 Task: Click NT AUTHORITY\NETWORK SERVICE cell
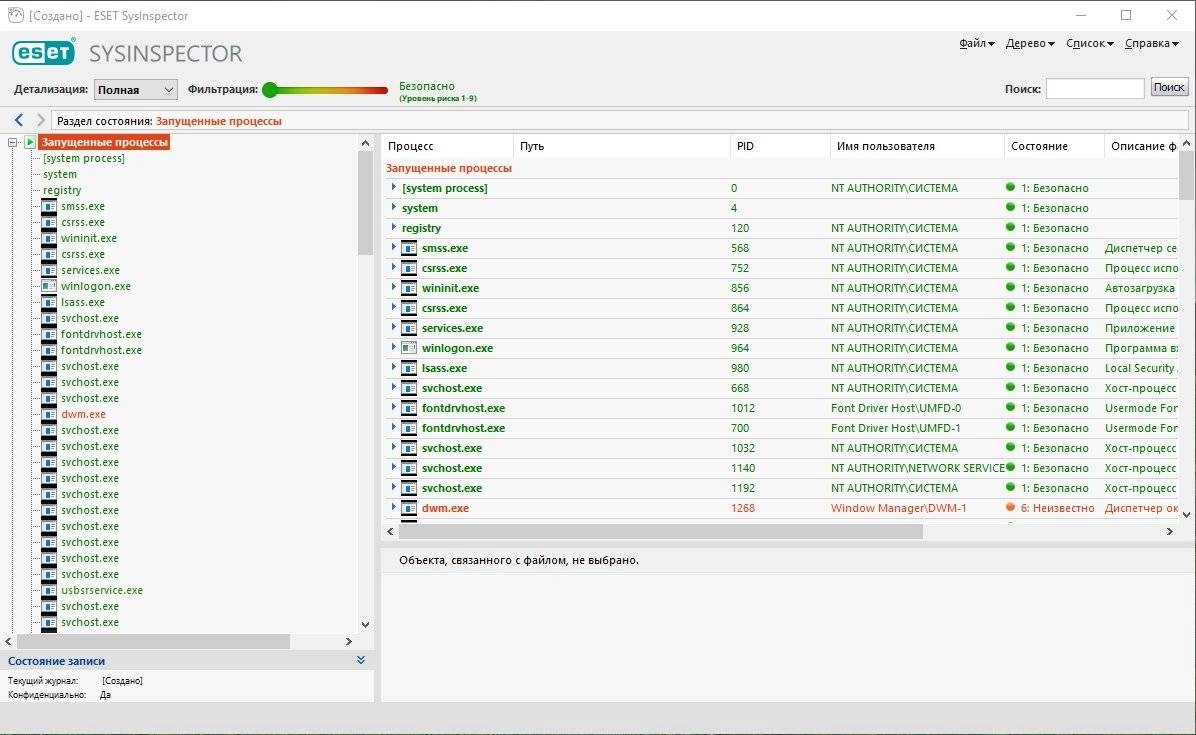tap(918, 468)
